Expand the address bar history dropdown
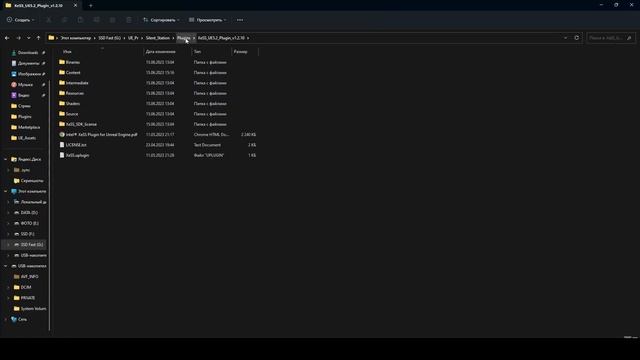 point(565,38)
